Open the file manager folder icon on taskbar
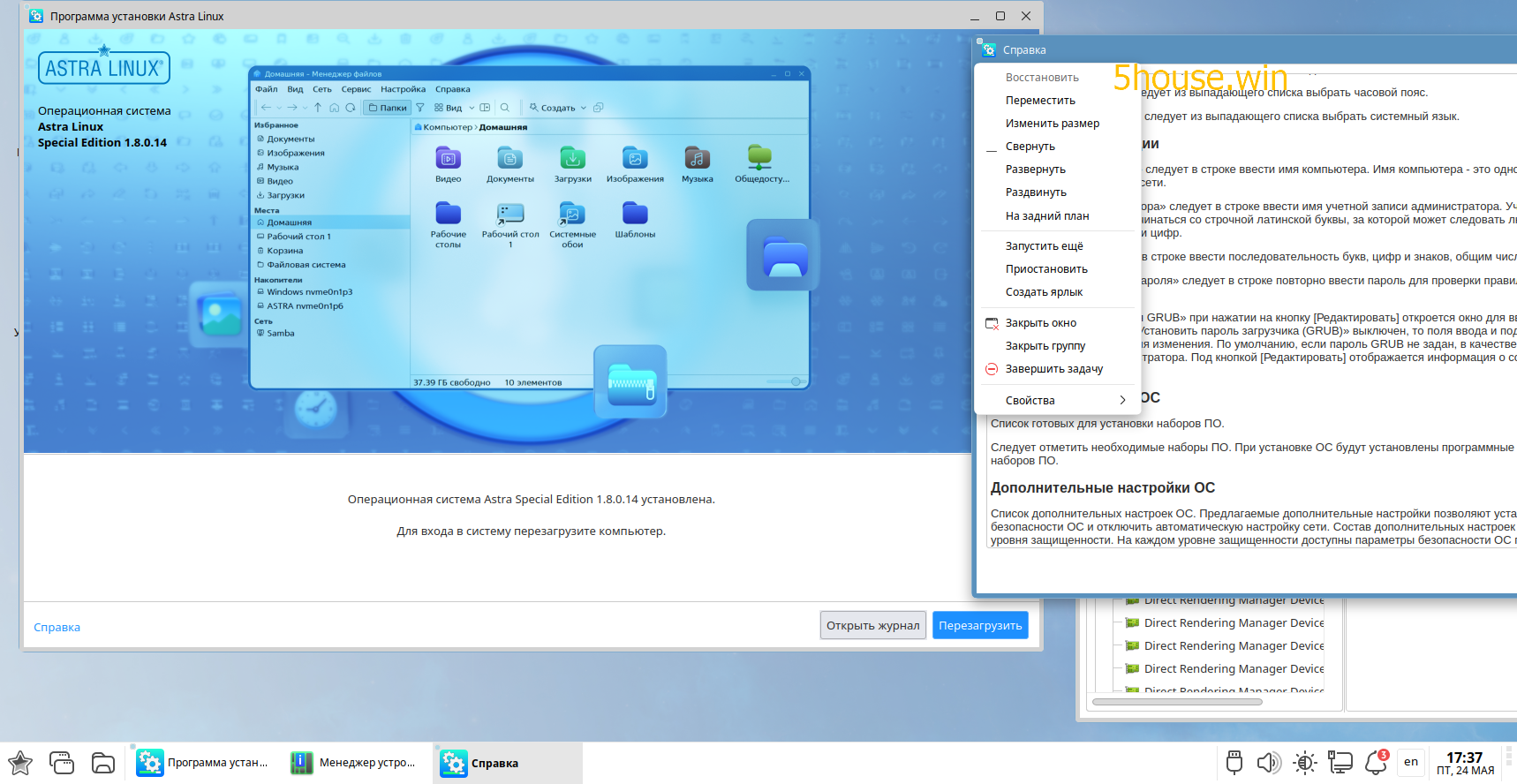1517x784 pixels. click(x=103, y=763)
